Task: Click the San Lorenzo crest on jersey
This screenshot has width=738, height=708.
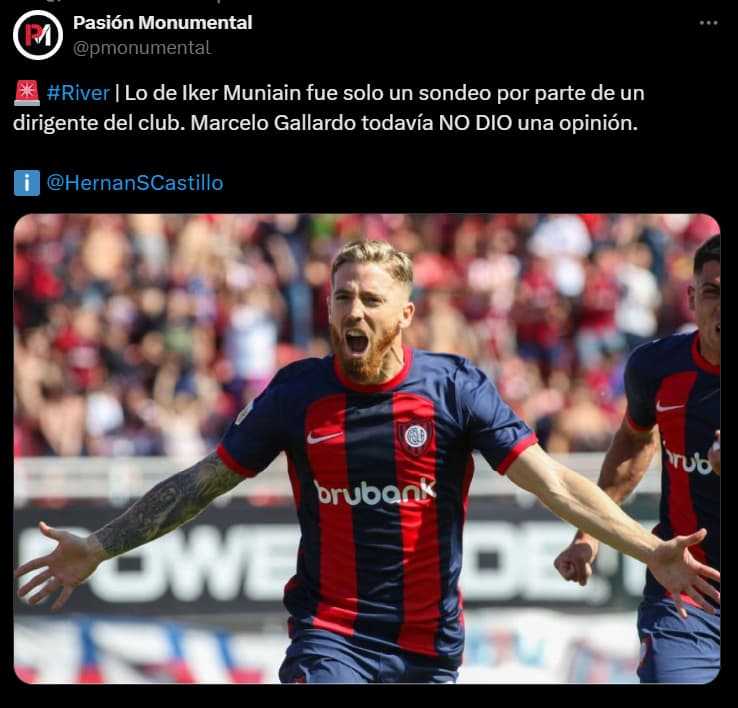Action: 415,437
